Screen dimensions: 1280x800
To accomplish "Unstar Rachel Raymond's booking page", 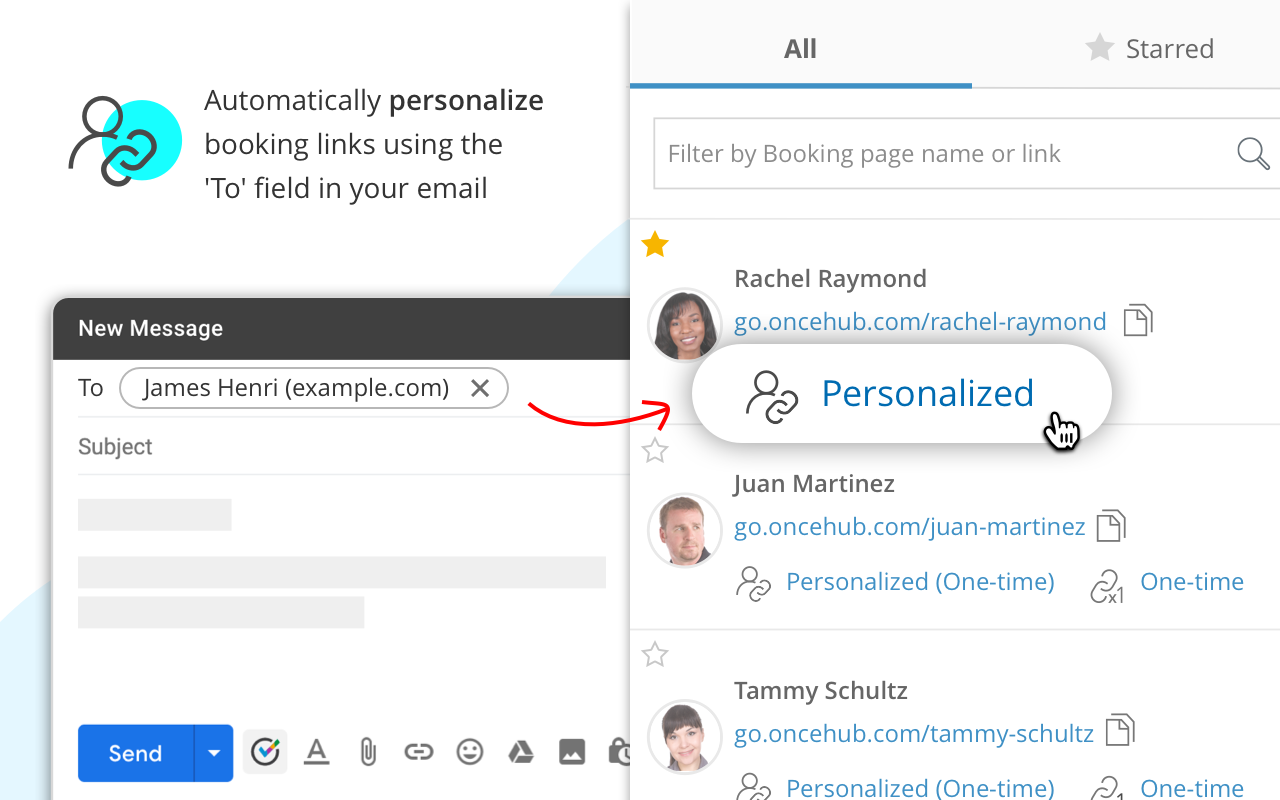I will click(x=655, y=244).
